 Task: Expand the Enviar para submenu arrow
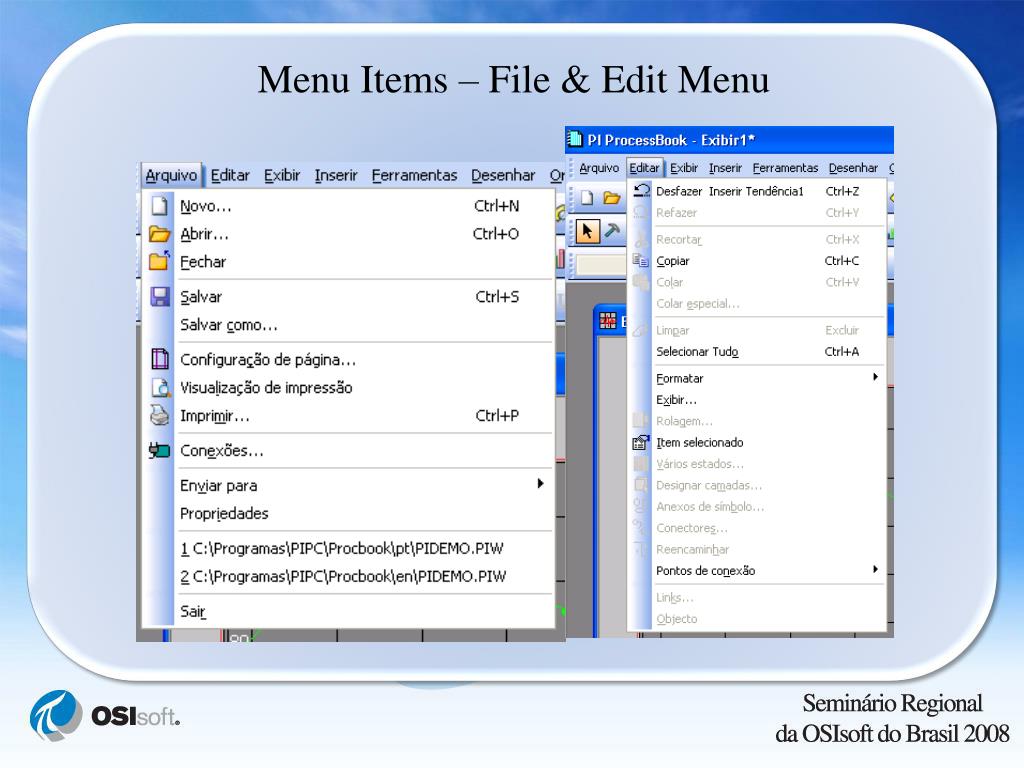[540, 483]
